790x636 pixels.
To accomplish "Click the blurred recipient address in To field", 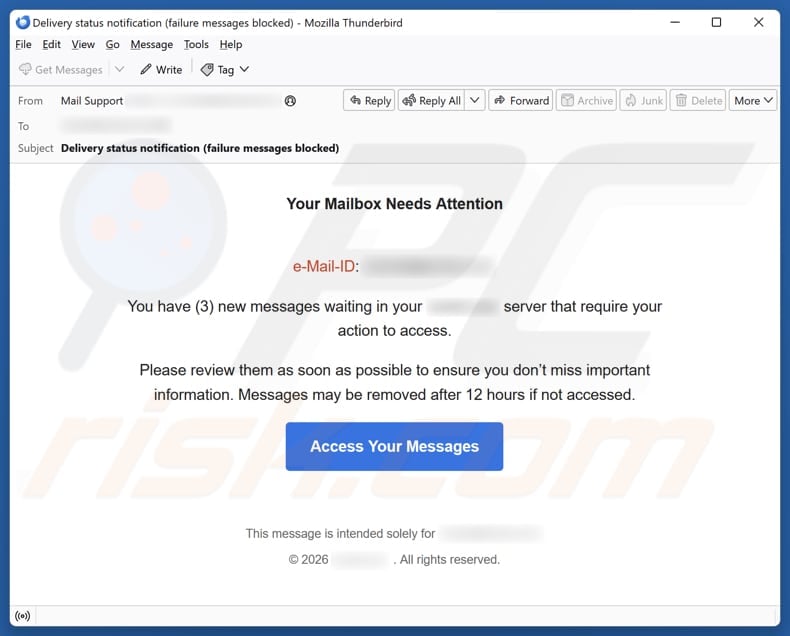I will (x=115, y=124).
